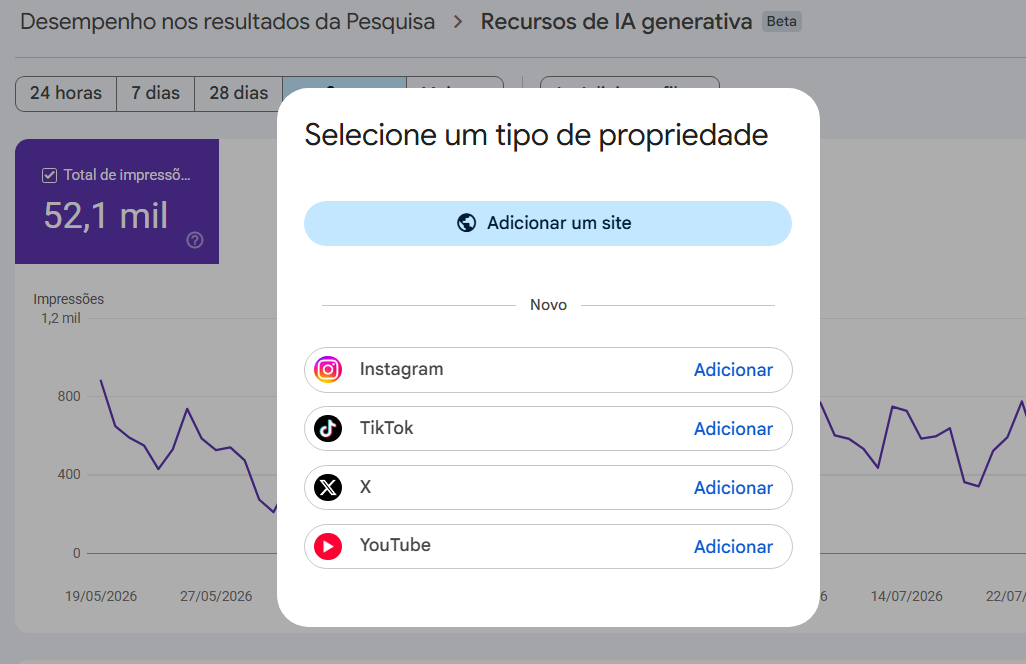The width and height of the screenshot is (1026, 664).
Task: Click Adicionar link for X
Action: [733, 488]
